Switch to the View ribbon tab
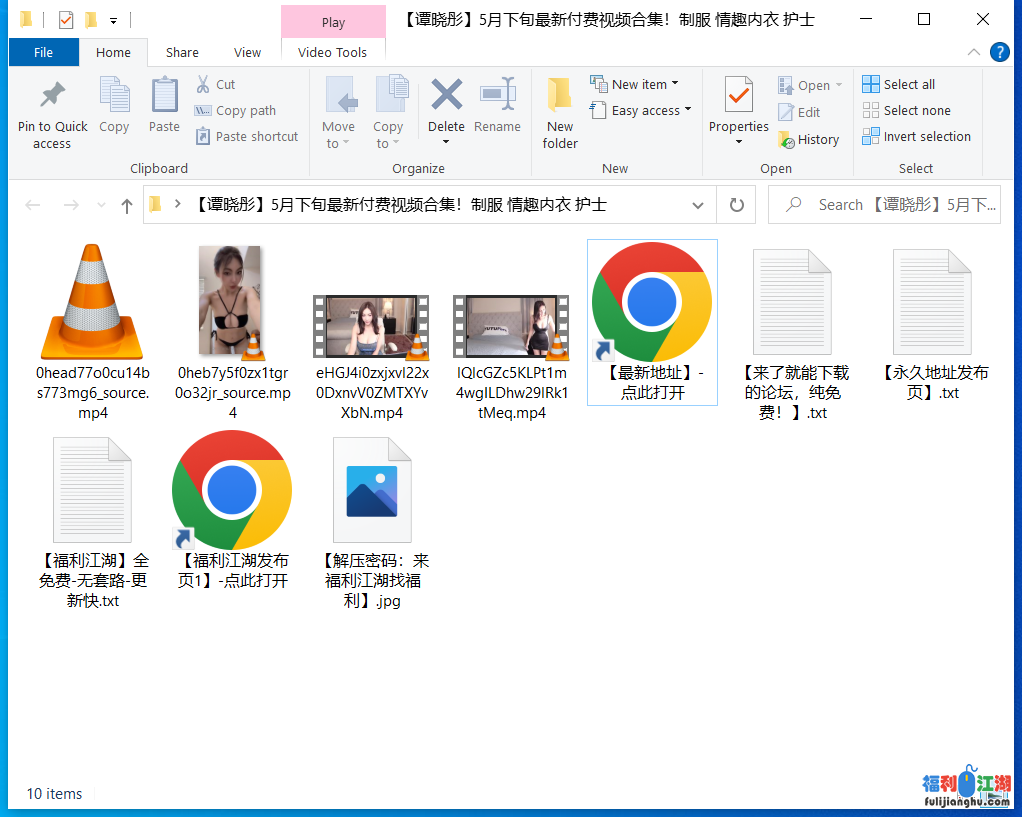Image resolution: width=1022 pixels, height=817 pixels. point(247,53)
